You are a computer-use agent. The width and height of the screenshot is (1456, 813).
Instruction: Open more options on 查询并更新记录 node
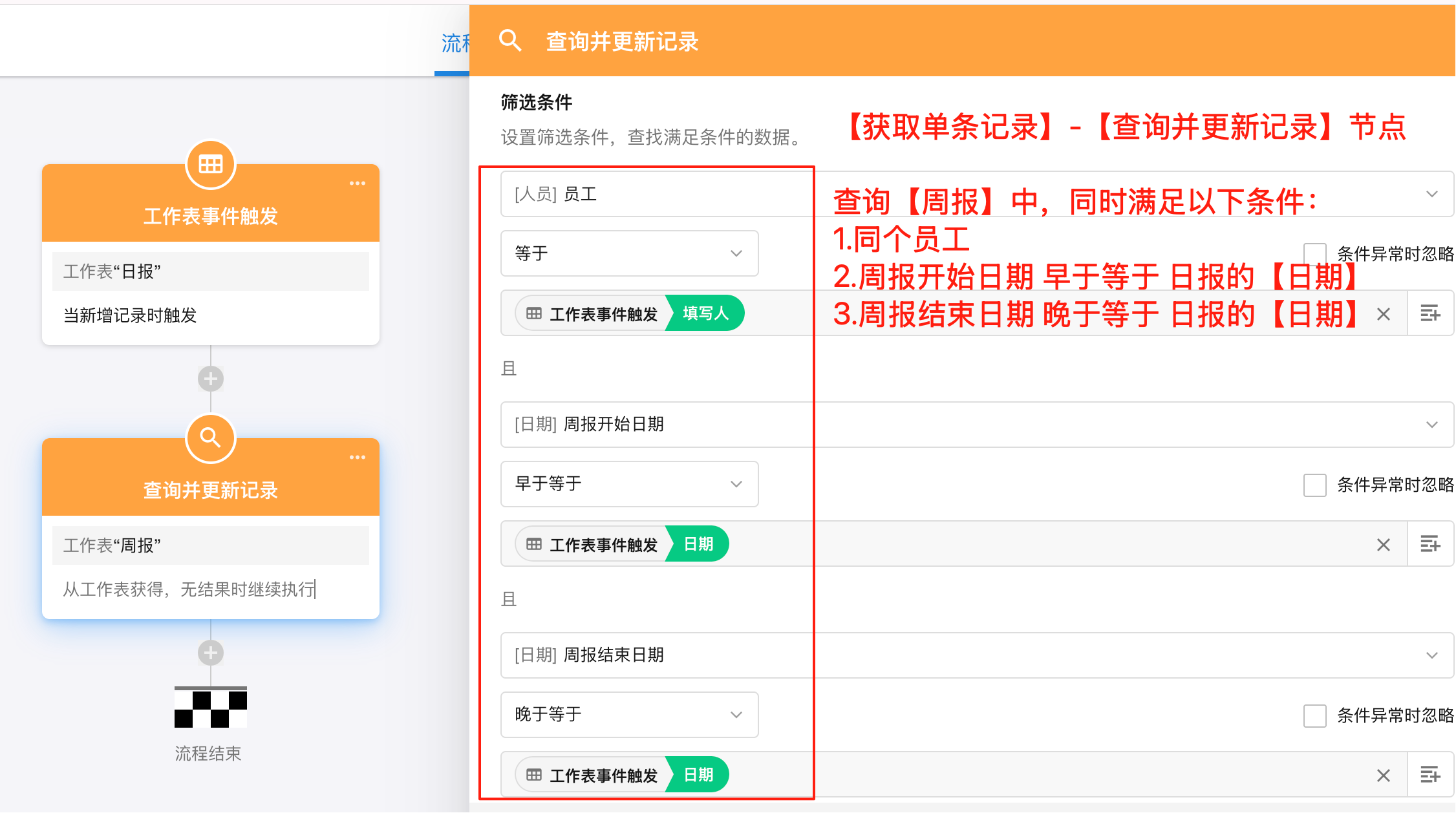(x=358, y=458)
